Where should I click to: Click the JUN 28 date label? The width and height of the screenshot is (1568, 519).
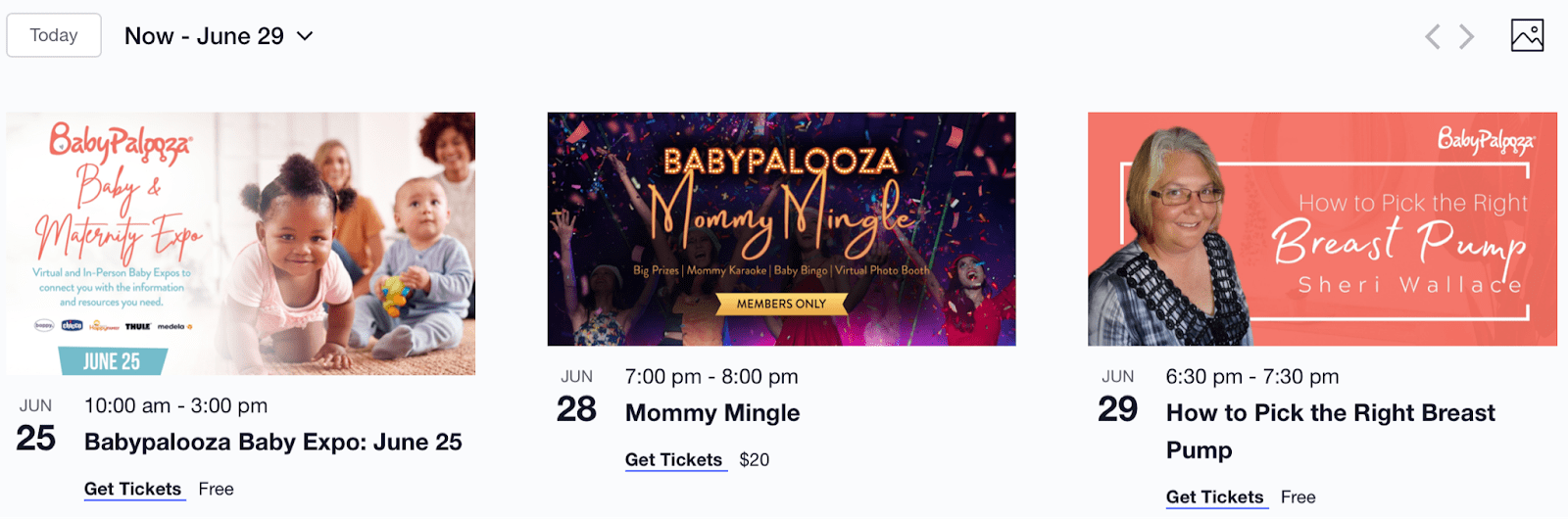coord(576,397)
